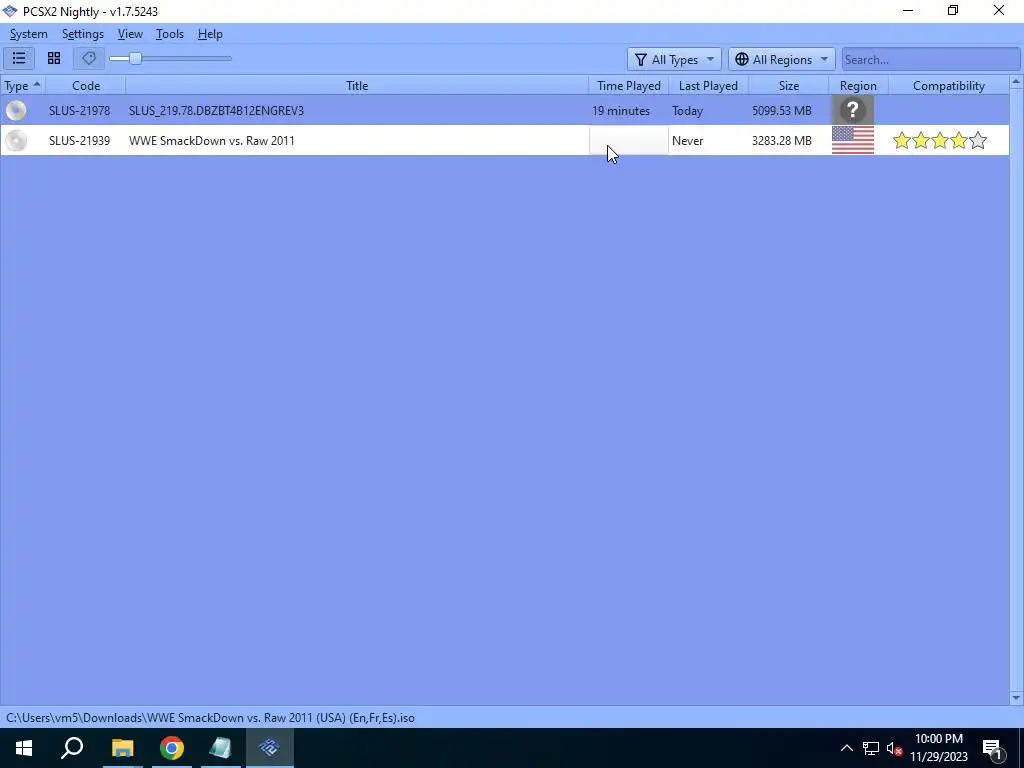Open the Windows Start menu
The image size is (1024, 768).
click(24, 748)
